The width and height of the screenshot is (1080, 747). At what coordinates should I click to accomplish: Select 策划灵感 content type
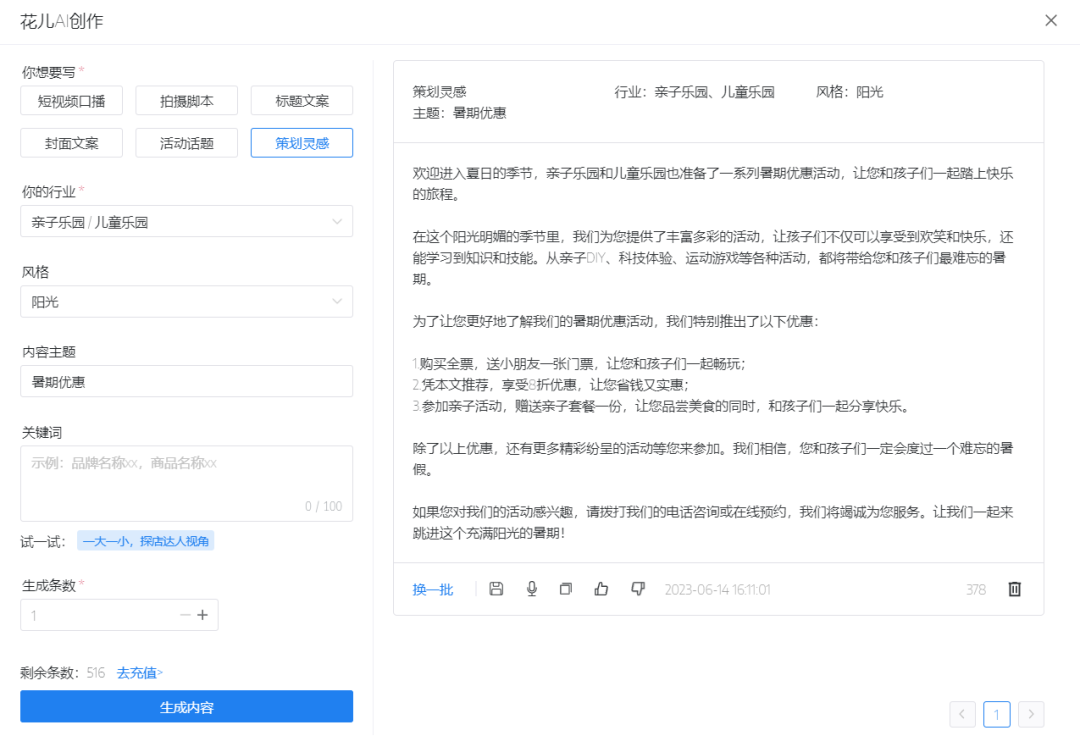pos(302,143)
